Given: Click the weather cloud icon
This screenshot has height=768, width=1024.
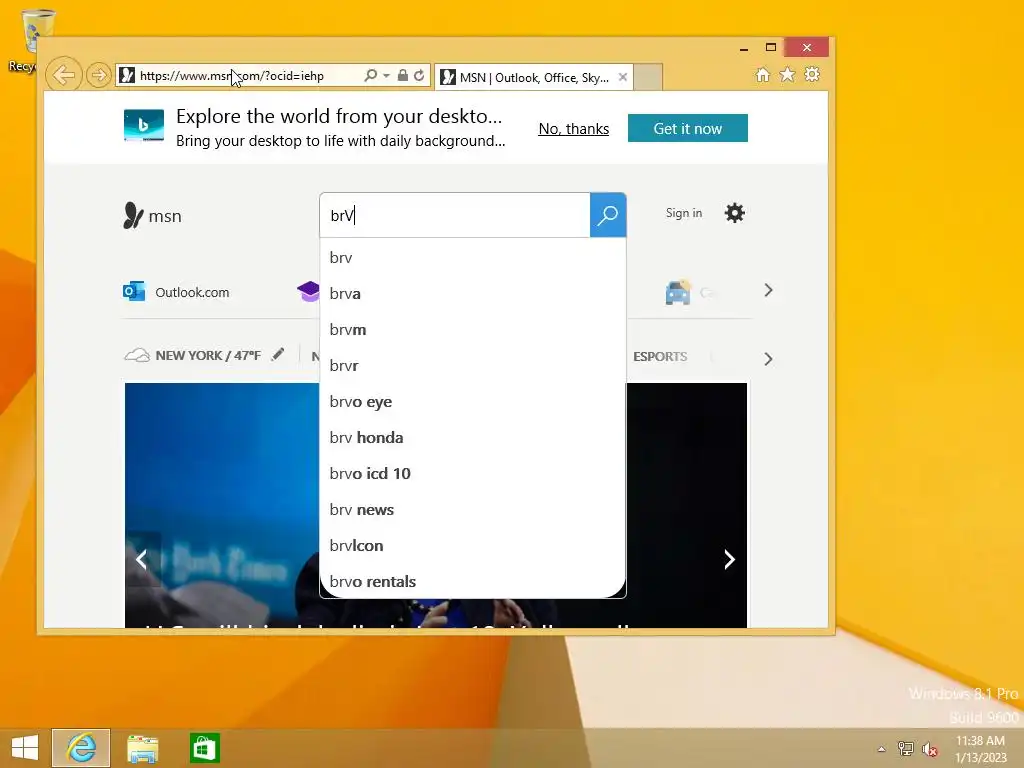Looking at the screenshot, I should pyautogui.click(x=137, y=355).
